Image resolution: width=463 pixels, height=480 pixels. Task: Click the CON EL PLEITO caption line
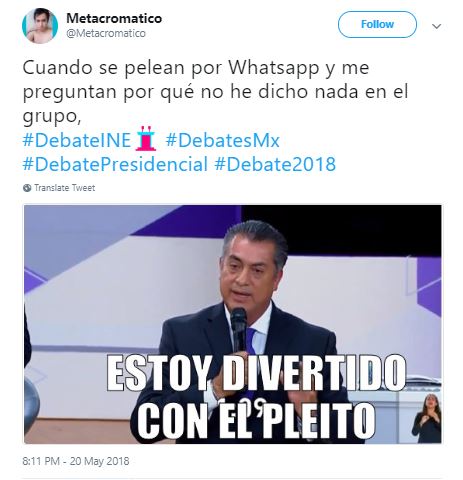(x=257, y=421)
